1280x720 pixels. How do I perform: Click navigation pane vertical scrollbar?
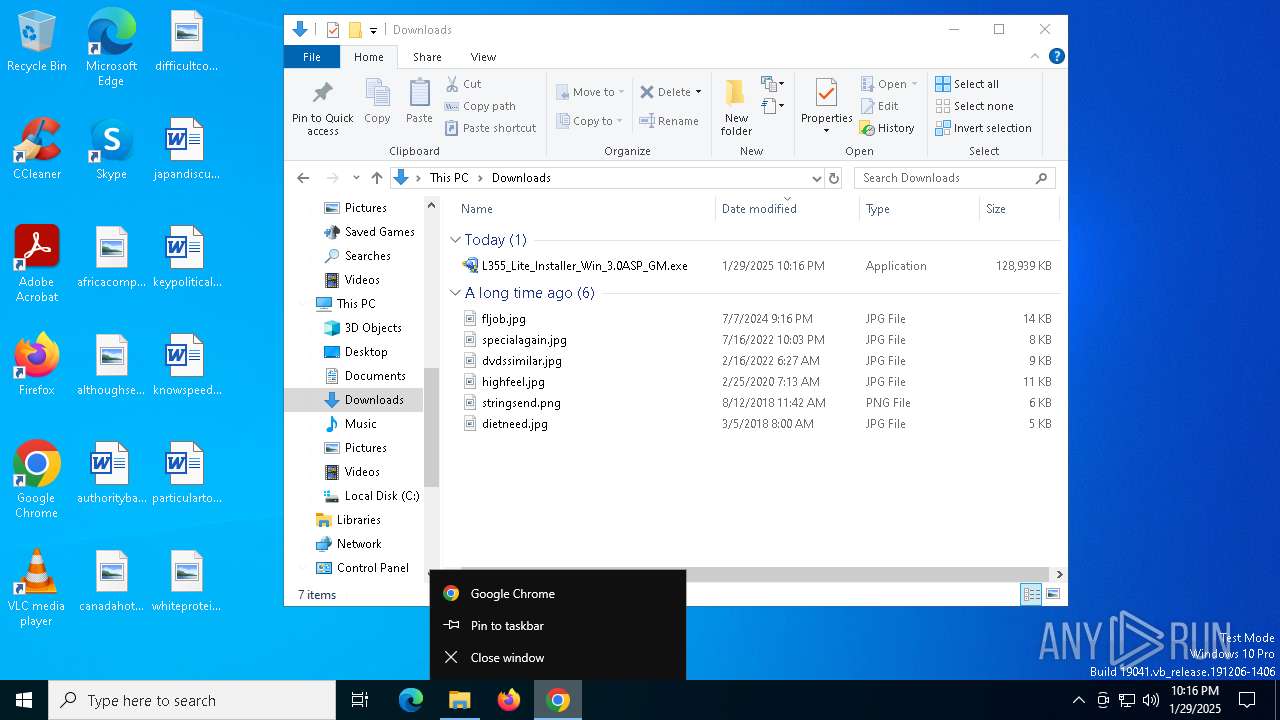[x=432, y=426]
